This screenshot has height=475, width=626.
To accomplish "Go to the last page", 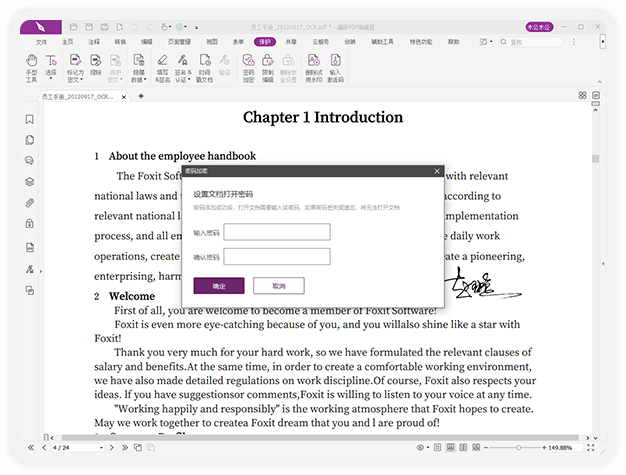I will coord(125,448).
